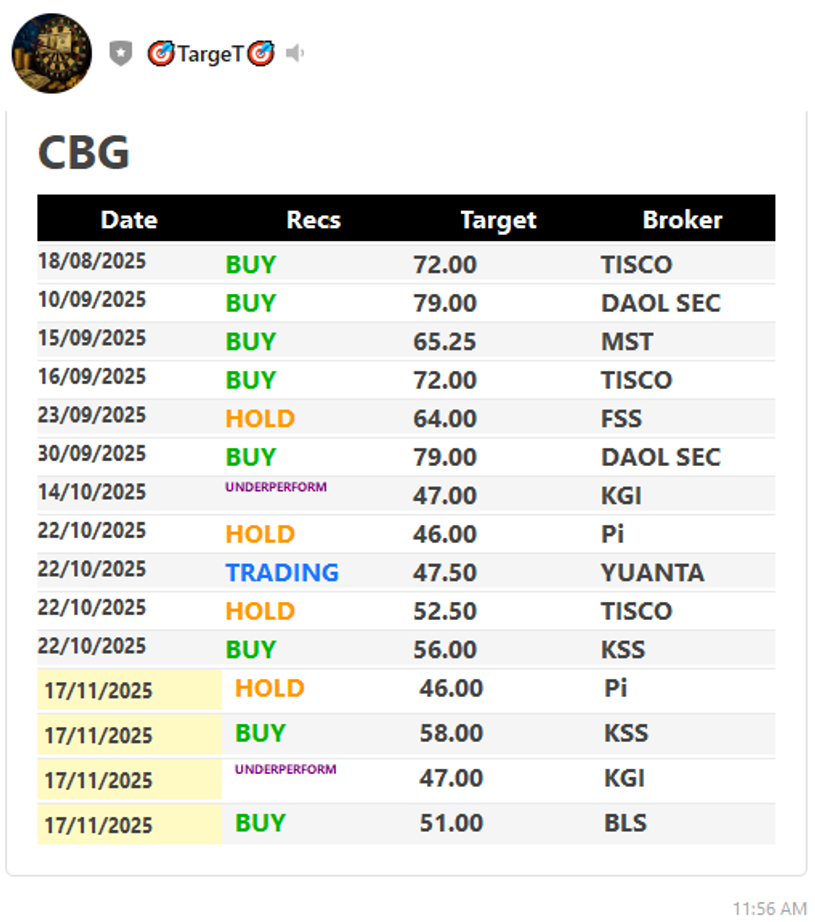The height and width of the screenshot is (922, 815).
Task: Click the 11:56 AM message timestamp
Action: coord(769,908)
